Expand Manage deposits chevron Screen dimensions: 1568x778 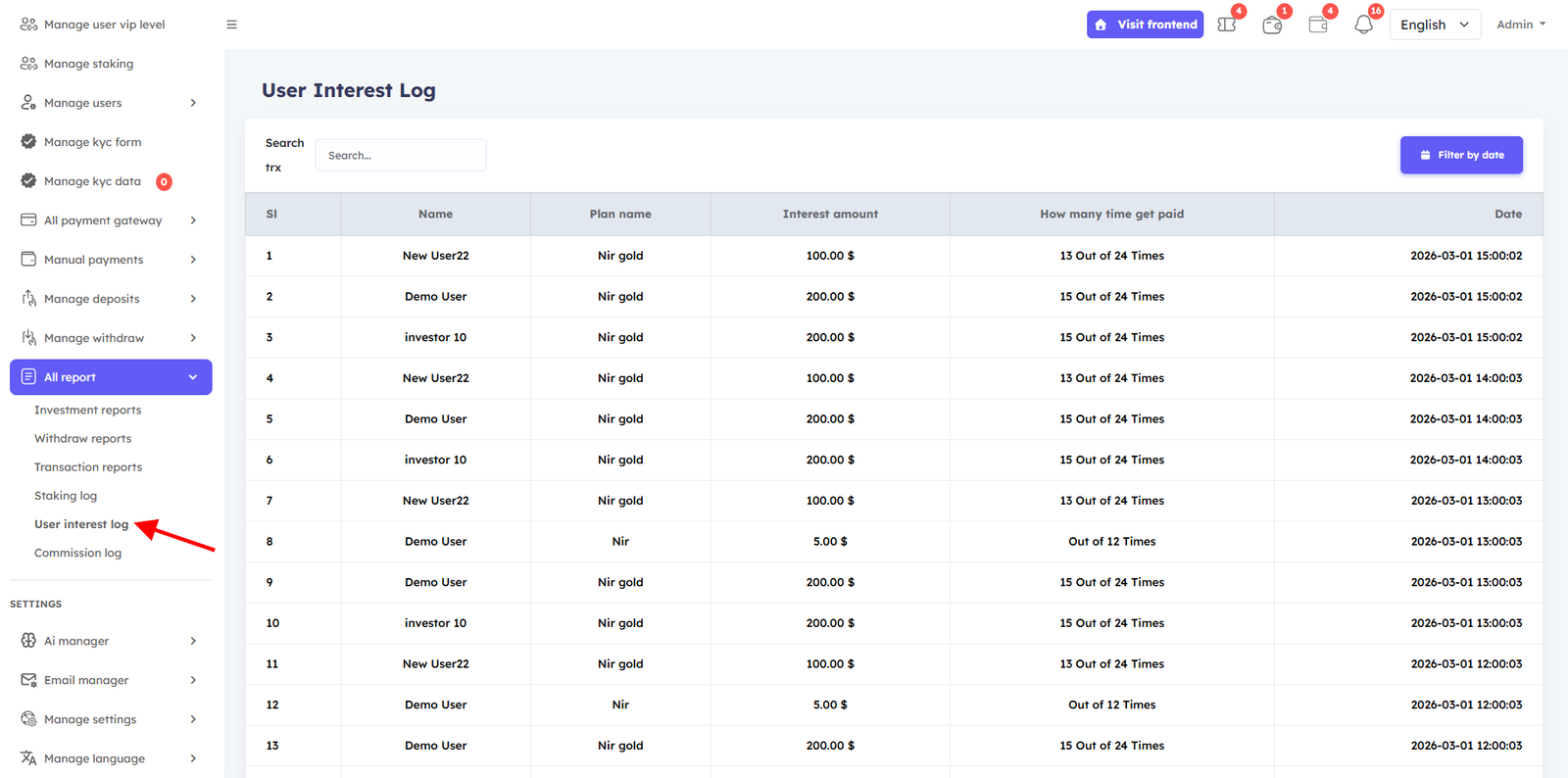pos(193,299)
